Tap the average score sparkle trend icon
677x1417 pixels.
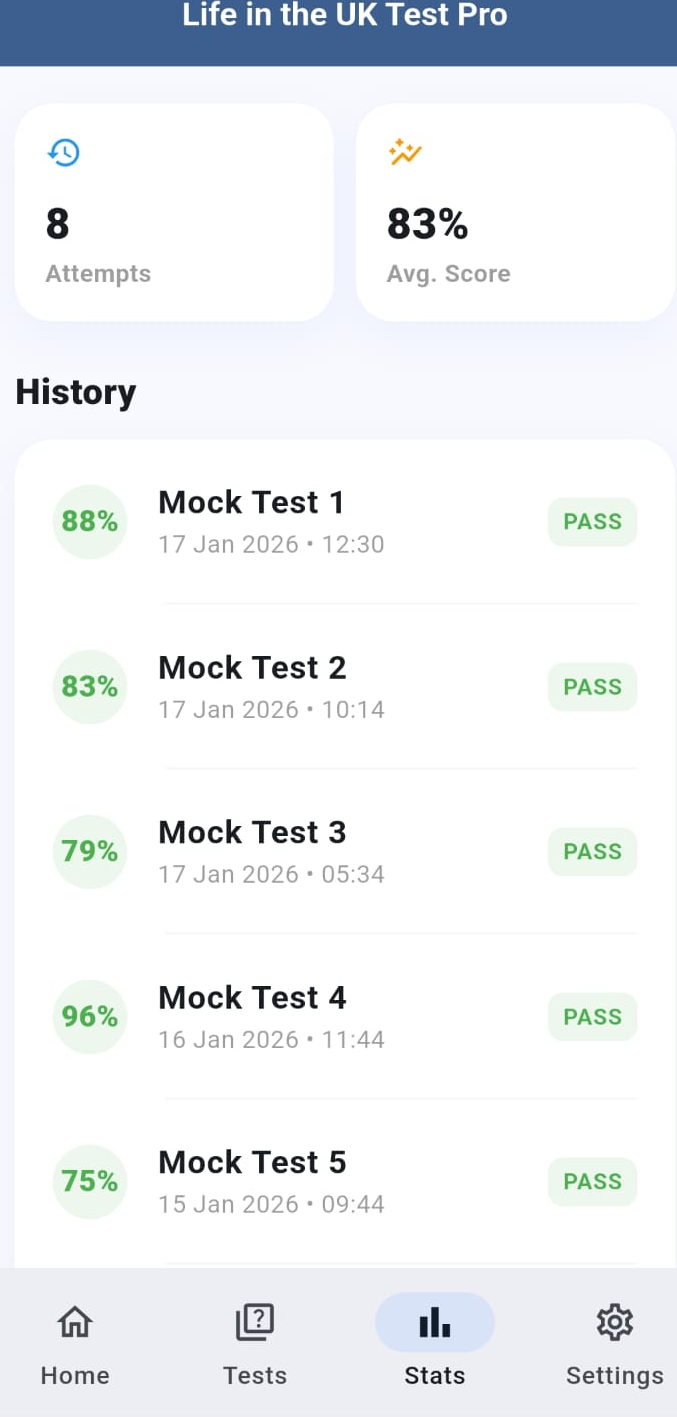coord(405,153)
